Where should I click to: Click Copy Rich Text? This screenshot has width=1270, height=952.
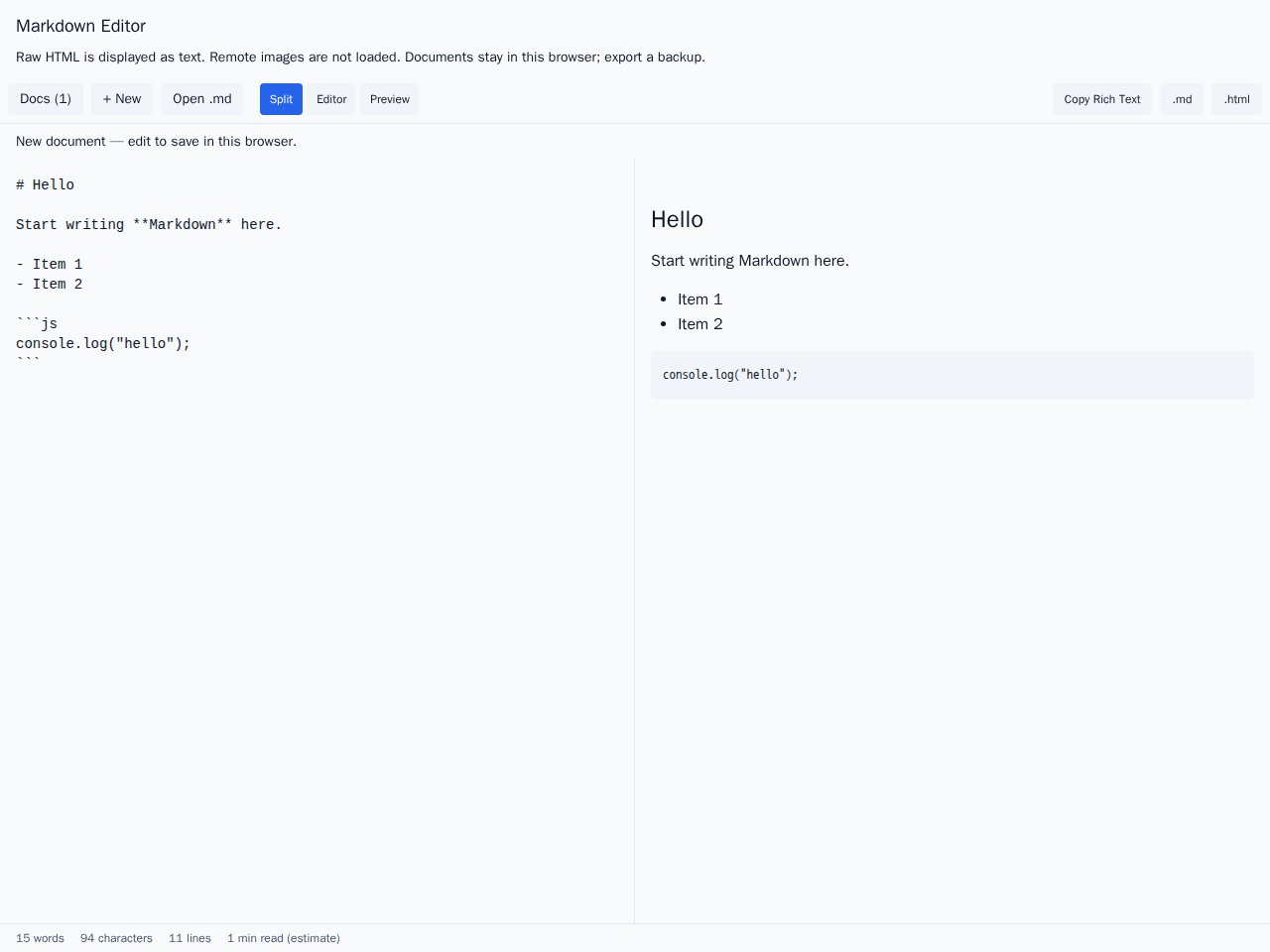tap(1102, 99)
